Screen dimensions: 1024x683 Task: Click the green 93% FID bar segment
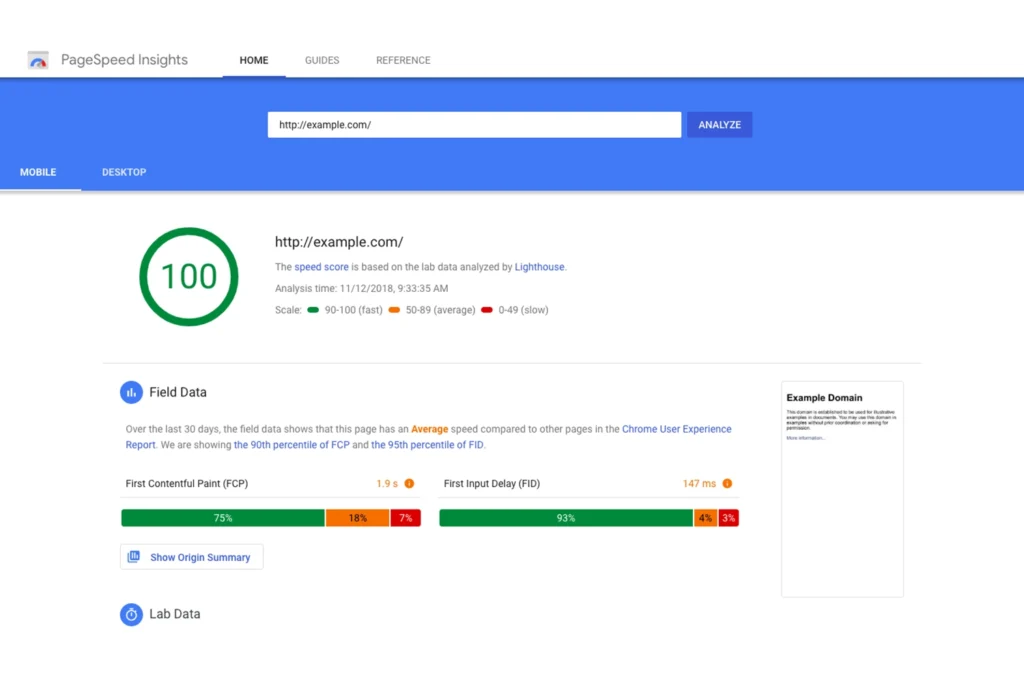[x=566, y=518]
